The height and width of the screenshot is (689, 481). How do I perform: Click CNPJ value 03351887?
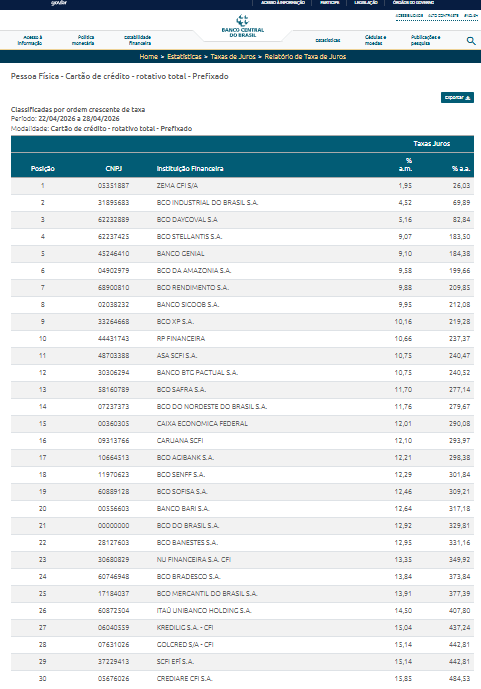pos(113,185)
